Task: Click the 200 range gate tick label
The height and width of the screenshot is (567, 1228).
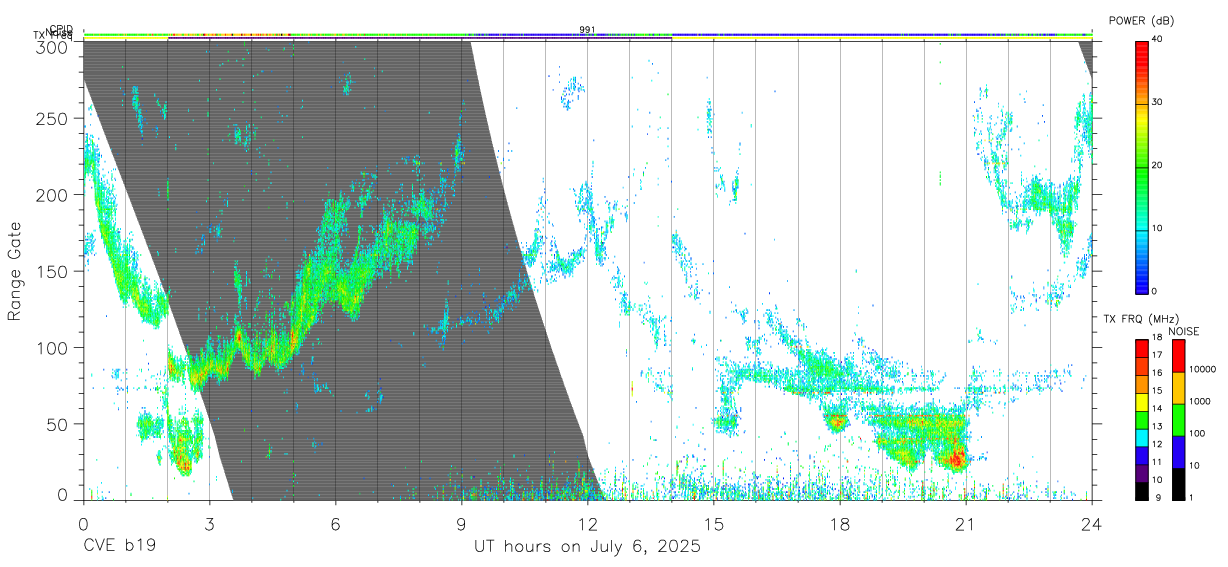Action: [54, 195]
